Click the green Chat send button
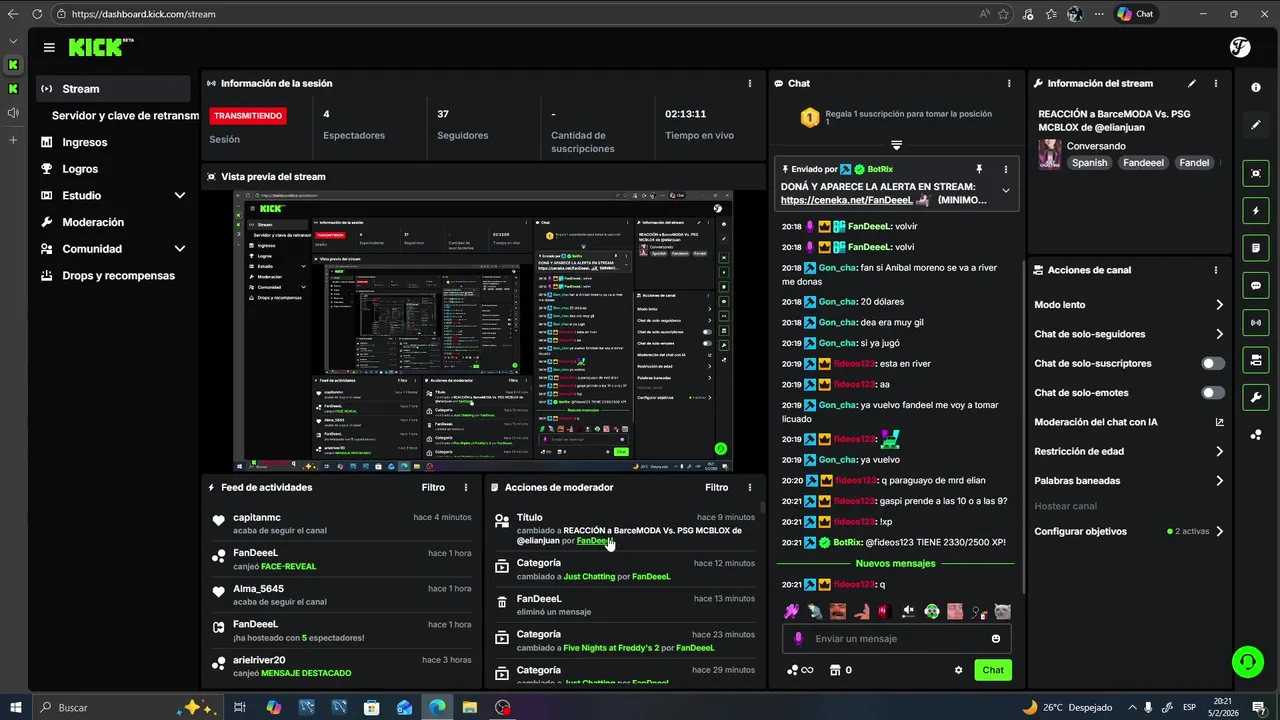This screenshot has height=720, width=1280. point(993,670)
